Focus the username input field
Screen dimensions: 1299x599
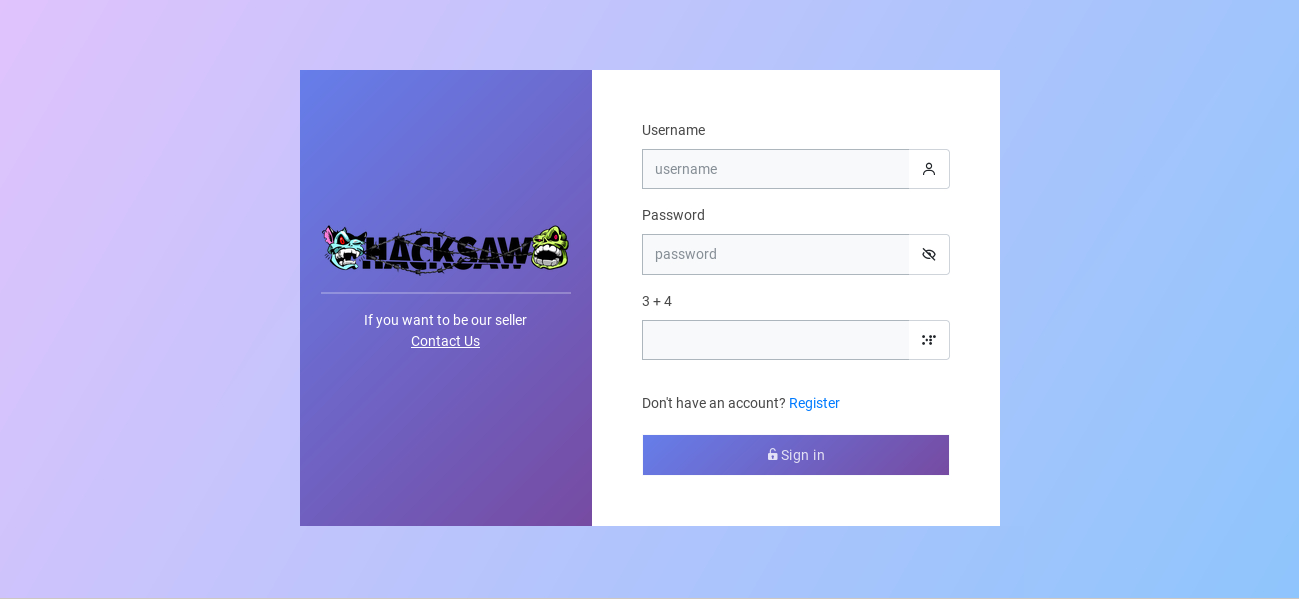point(776,169)
